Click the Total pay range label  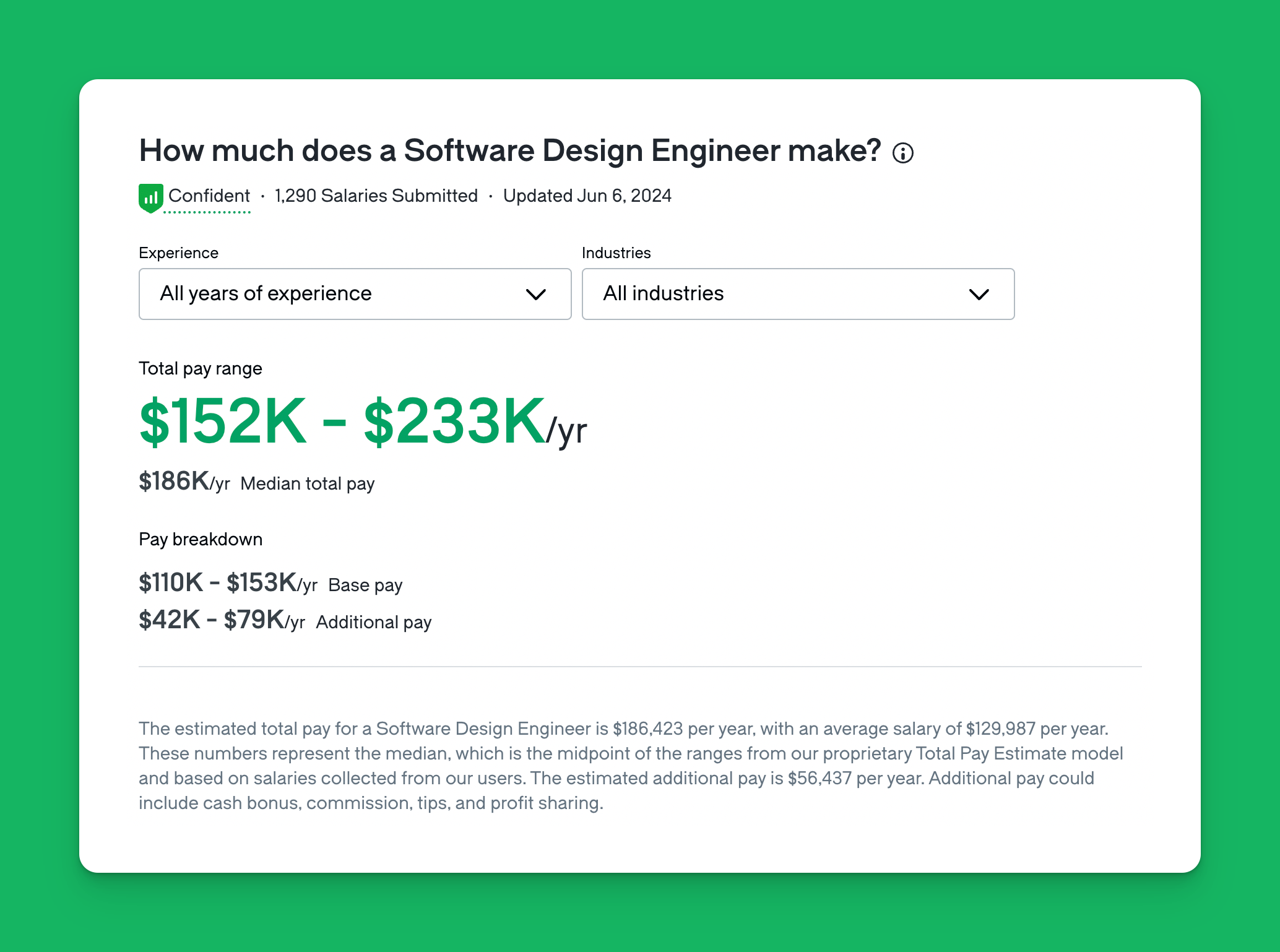201,368
